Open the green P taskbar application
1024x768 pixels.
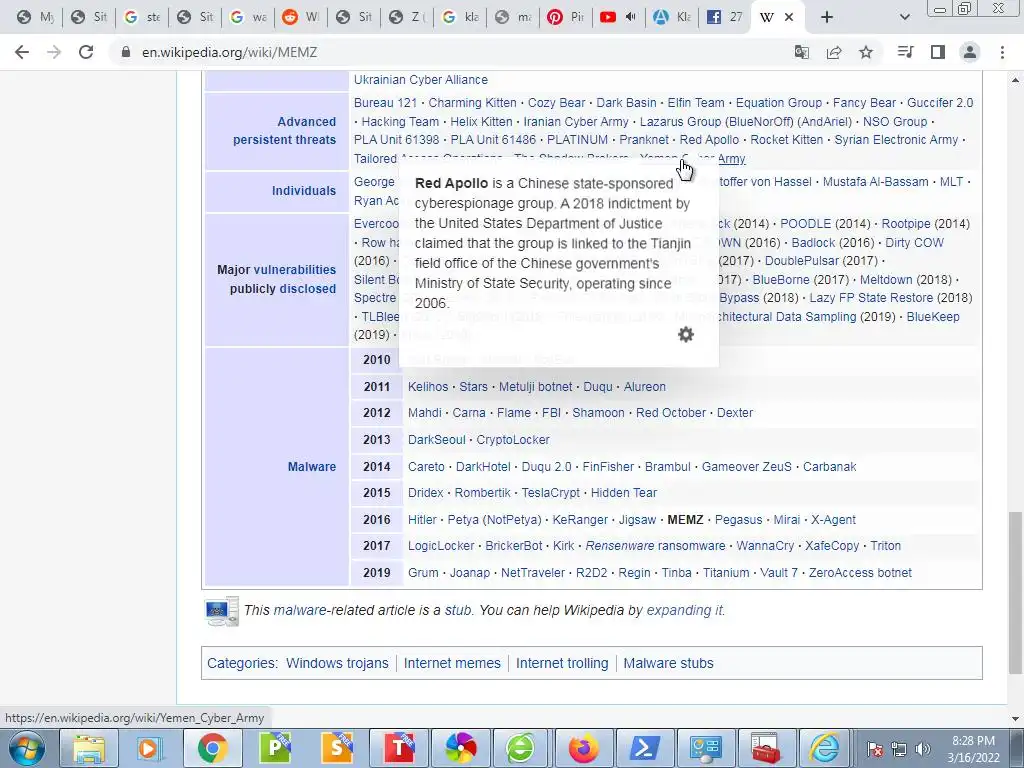pyautogui.click(x=275, y=748)
